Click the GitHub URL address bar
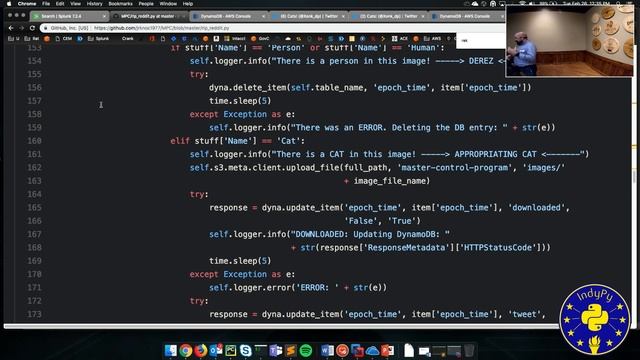The image size is (640, 360). click(x=273, y=28)
